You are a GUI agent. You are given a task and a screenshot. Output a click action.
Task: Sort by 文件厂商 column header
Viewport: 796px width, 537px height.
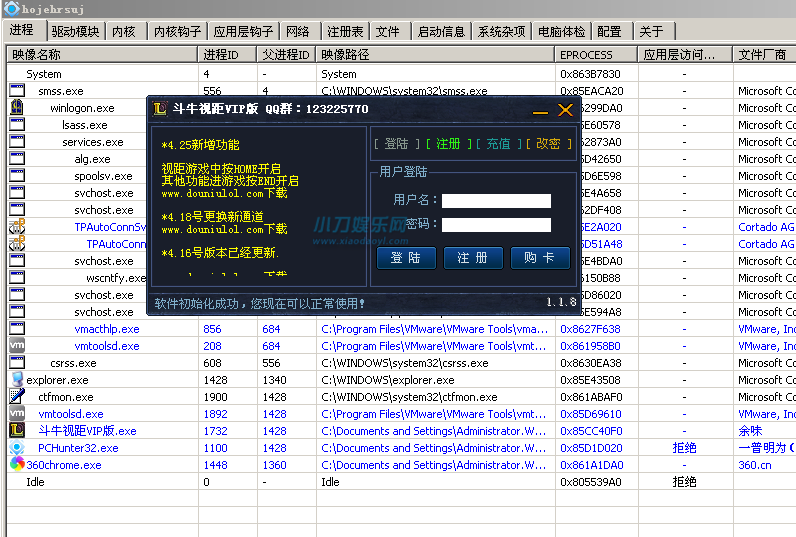click(x=764, y=54)
